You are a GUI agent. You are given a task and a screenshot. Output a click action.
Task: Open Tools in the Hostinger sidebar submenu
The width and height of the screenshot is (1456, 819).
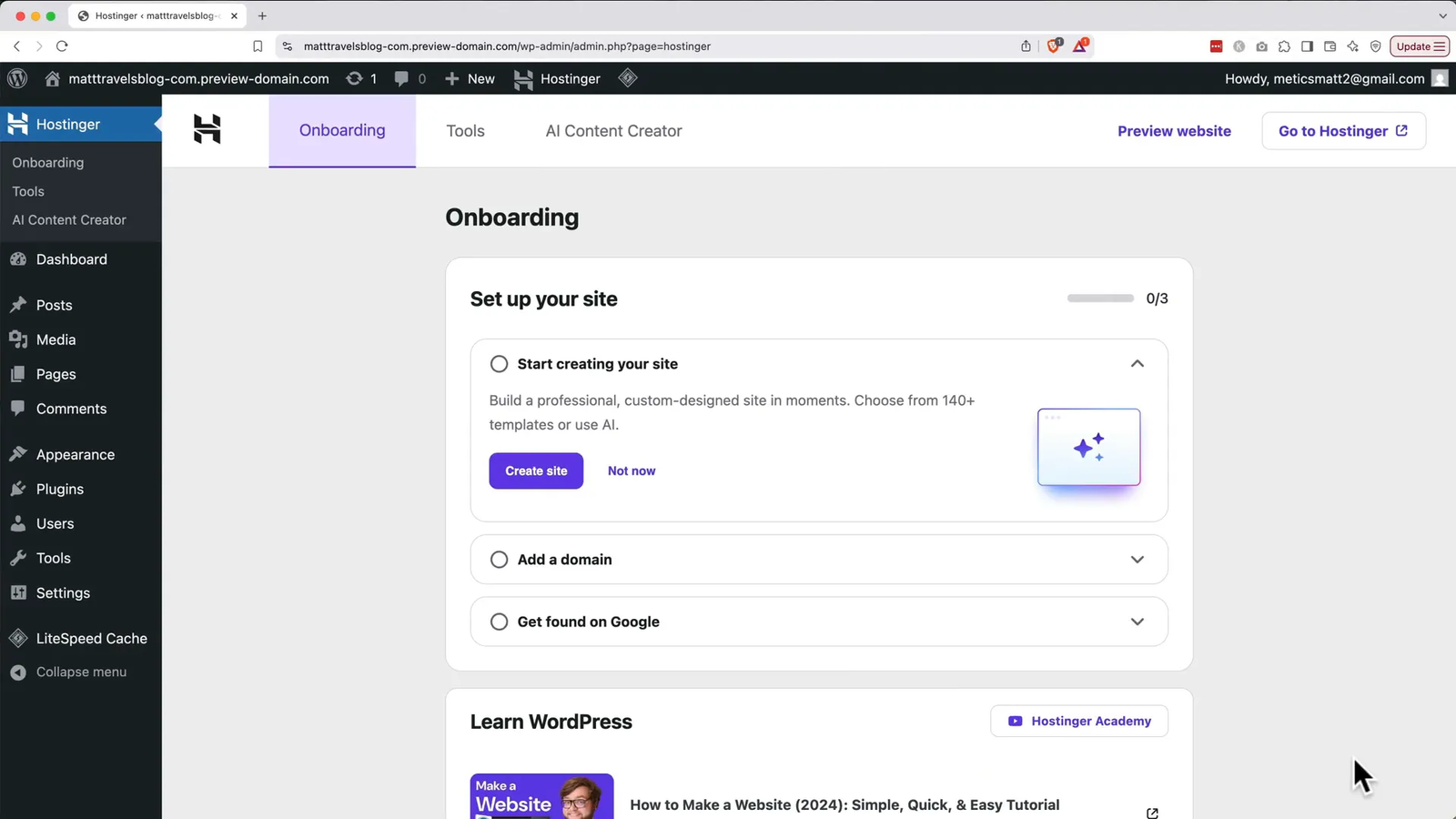[x=28, y=191]
